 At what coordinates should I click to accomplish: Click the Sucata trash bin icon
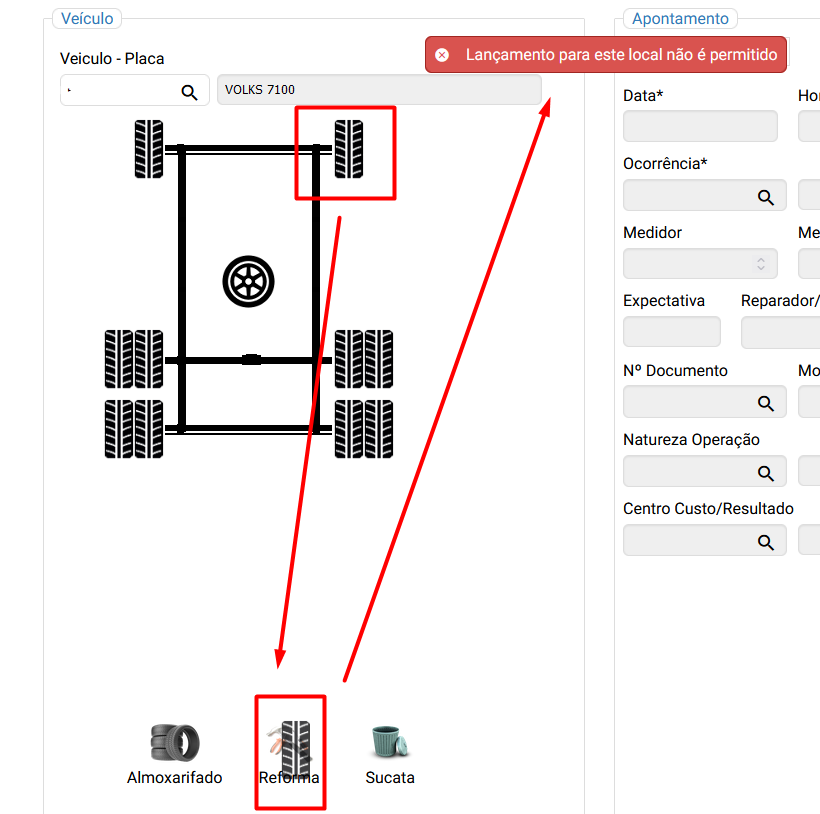pos(390,742)
